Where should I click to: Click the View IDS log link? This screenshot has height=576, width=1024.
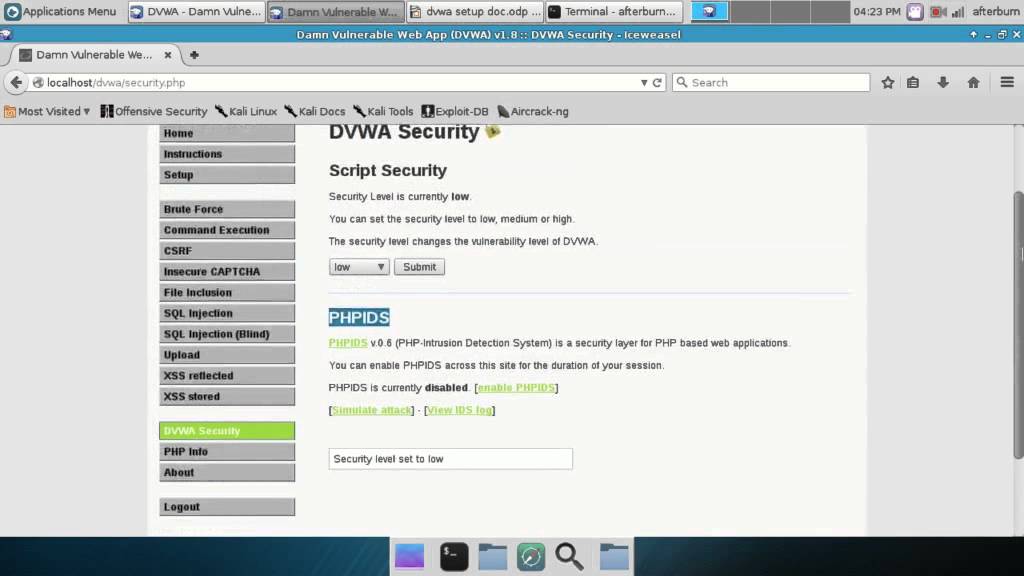[460, 410]
